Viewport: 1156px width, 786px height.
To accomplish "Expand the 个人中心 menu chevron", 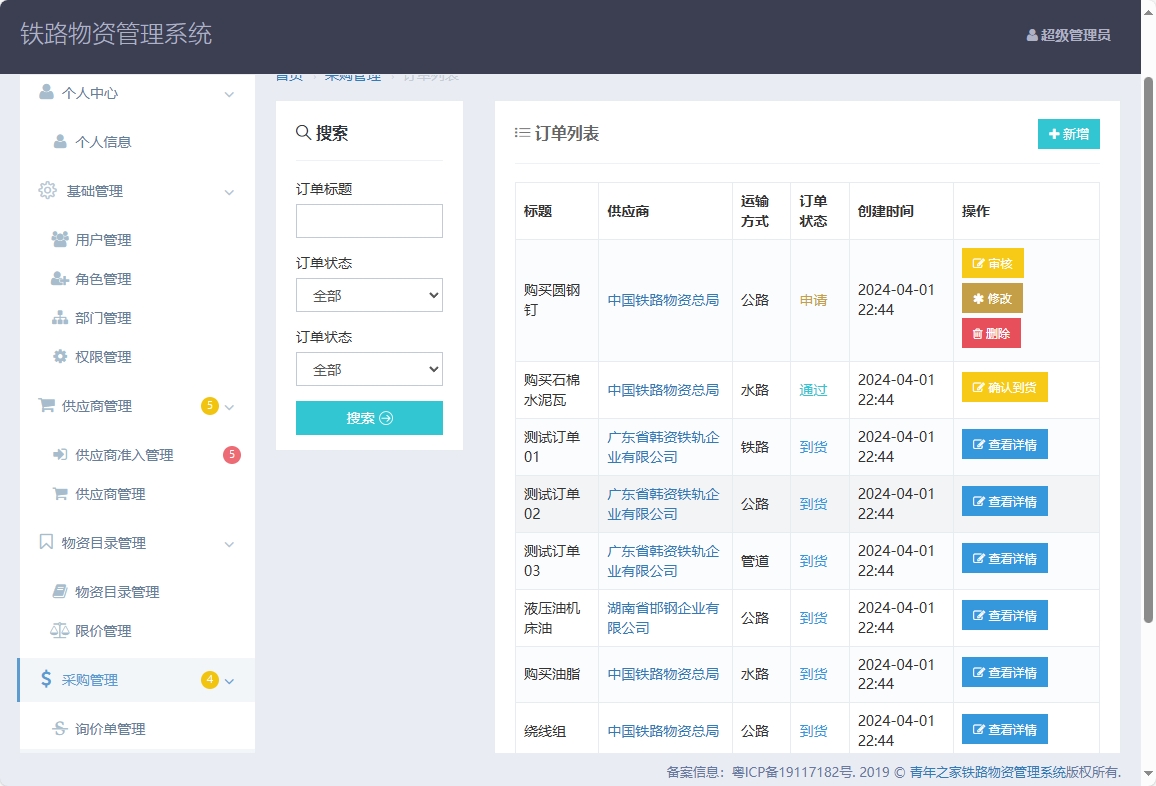I will click(x=230, y=92).
